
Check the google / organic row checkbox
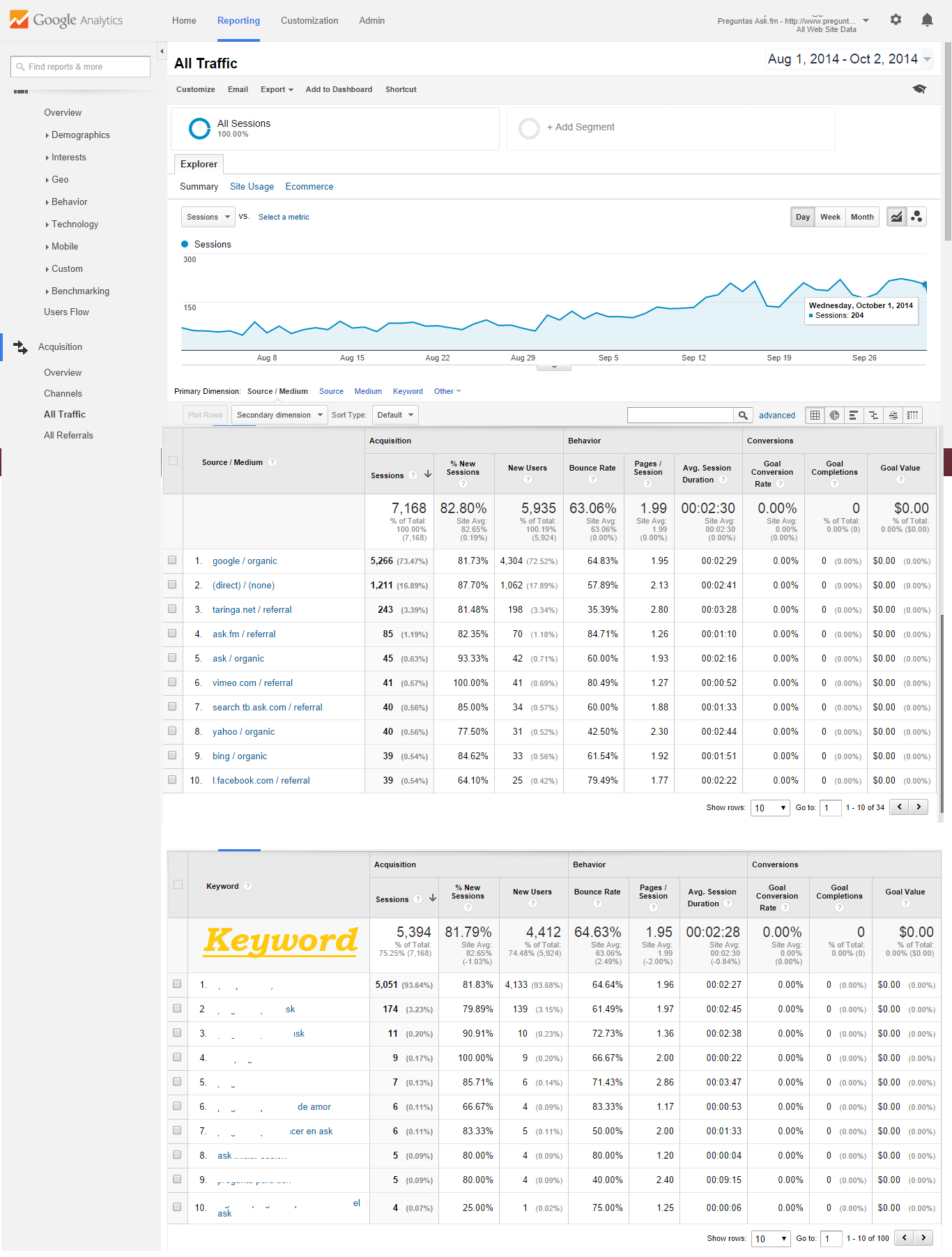tap(172, 560)
